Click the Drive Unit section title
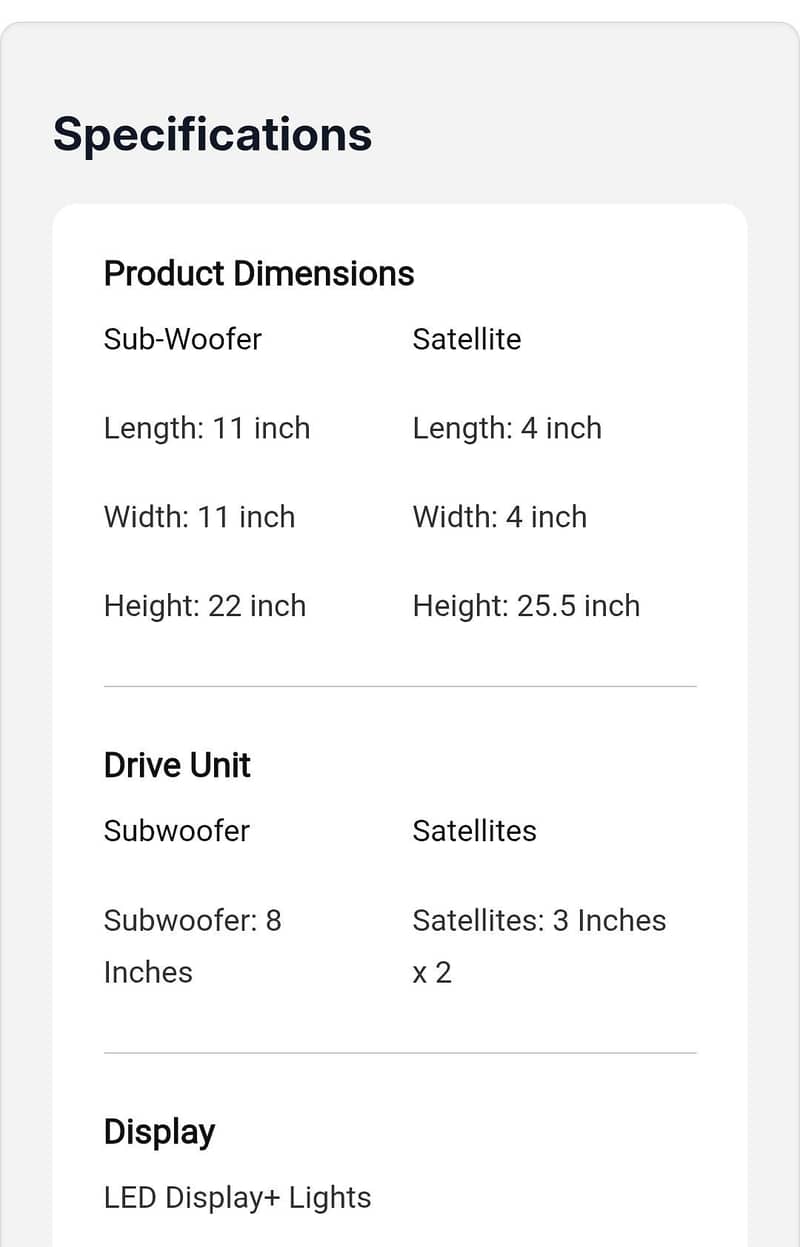This screenshot has height=1247, width=800. coord(177,765)
